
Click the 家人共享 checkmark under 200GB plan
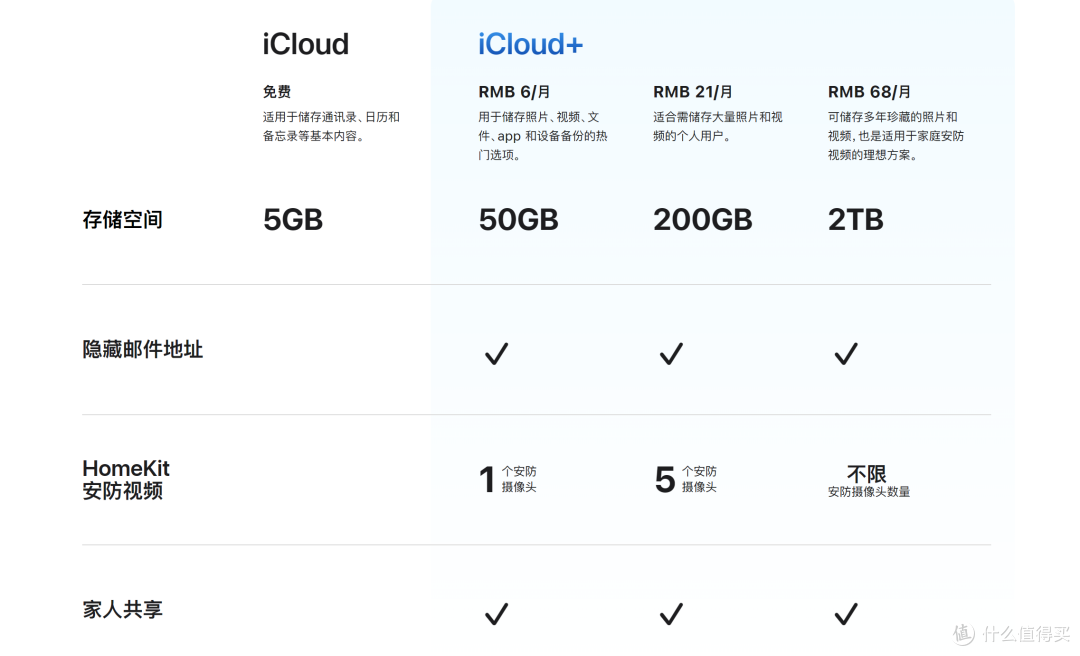(670, 614)
